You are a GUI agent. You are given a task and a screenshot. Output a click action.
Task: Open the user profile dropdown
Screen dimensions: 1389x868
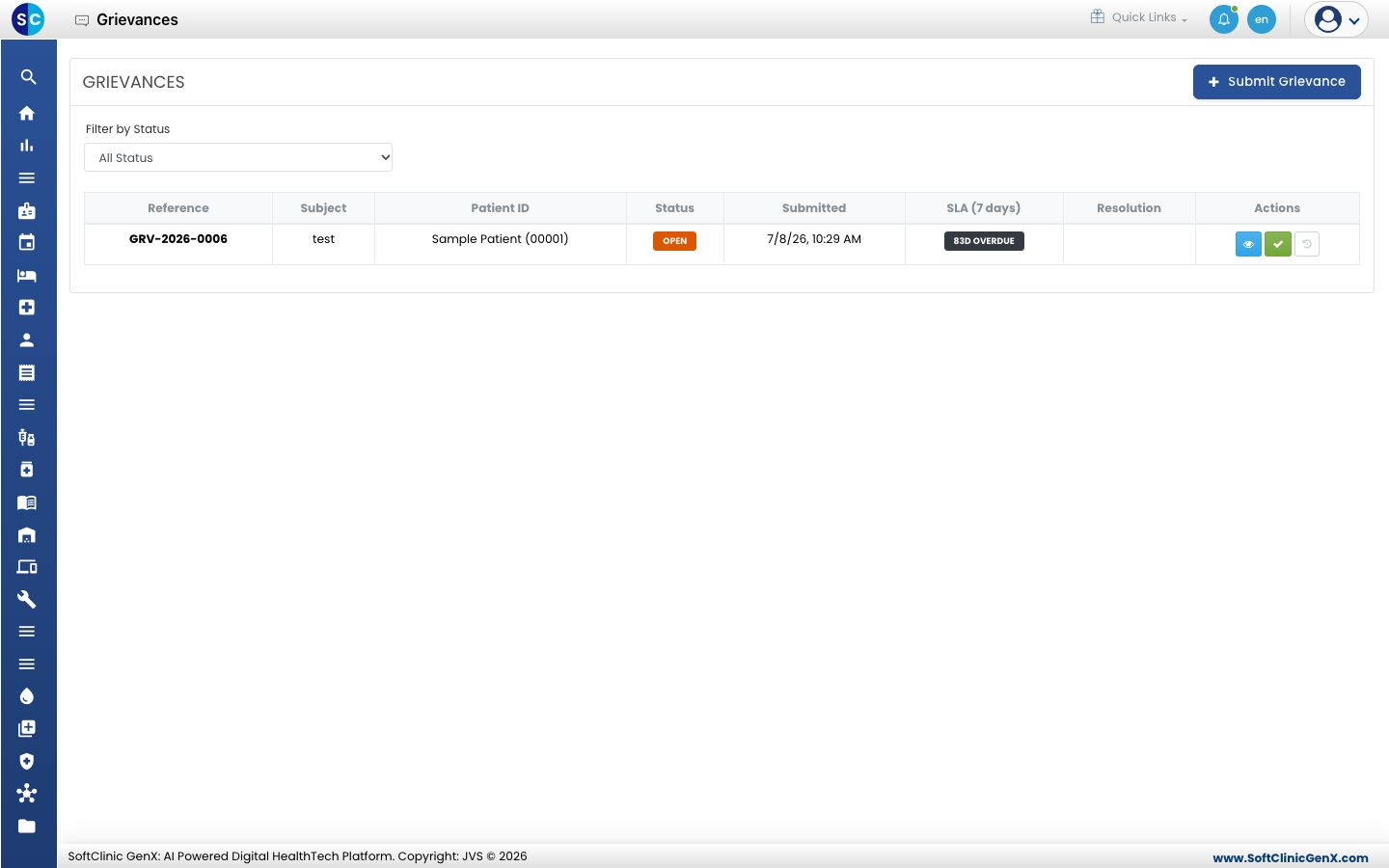1337,19
